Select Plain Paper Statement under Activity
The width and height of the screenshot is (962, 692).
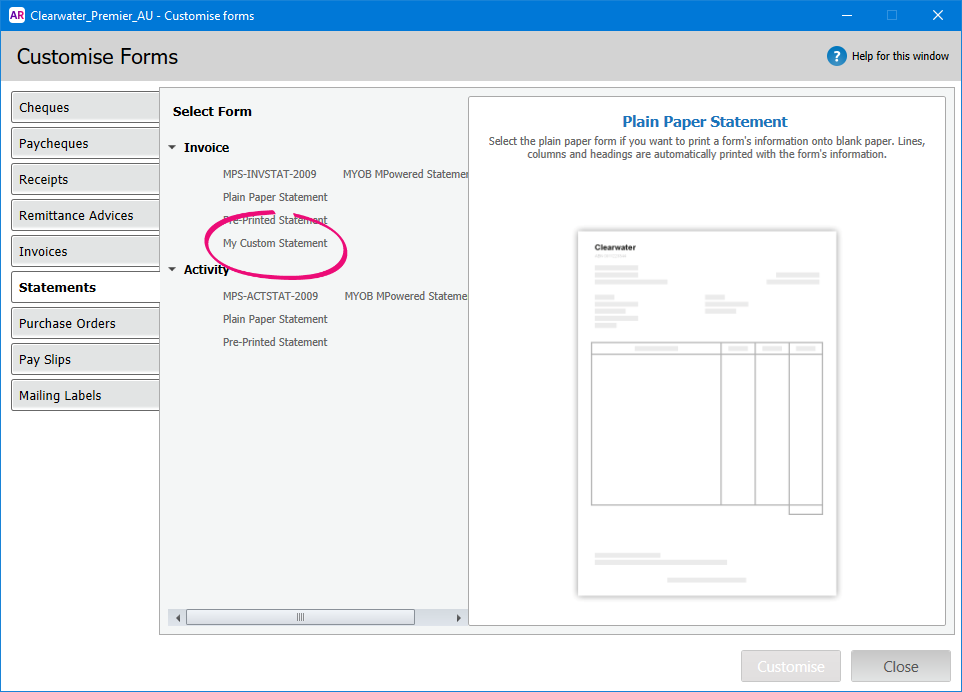coord(276,319)
